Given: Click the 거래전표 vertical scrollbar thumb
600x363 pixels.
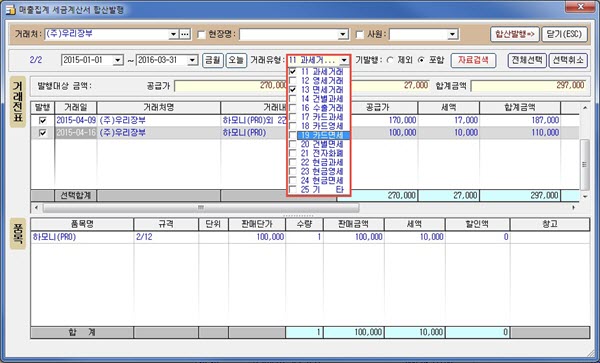Looking at the screenshot, I should pyautogui.click(x=584, y=164).
